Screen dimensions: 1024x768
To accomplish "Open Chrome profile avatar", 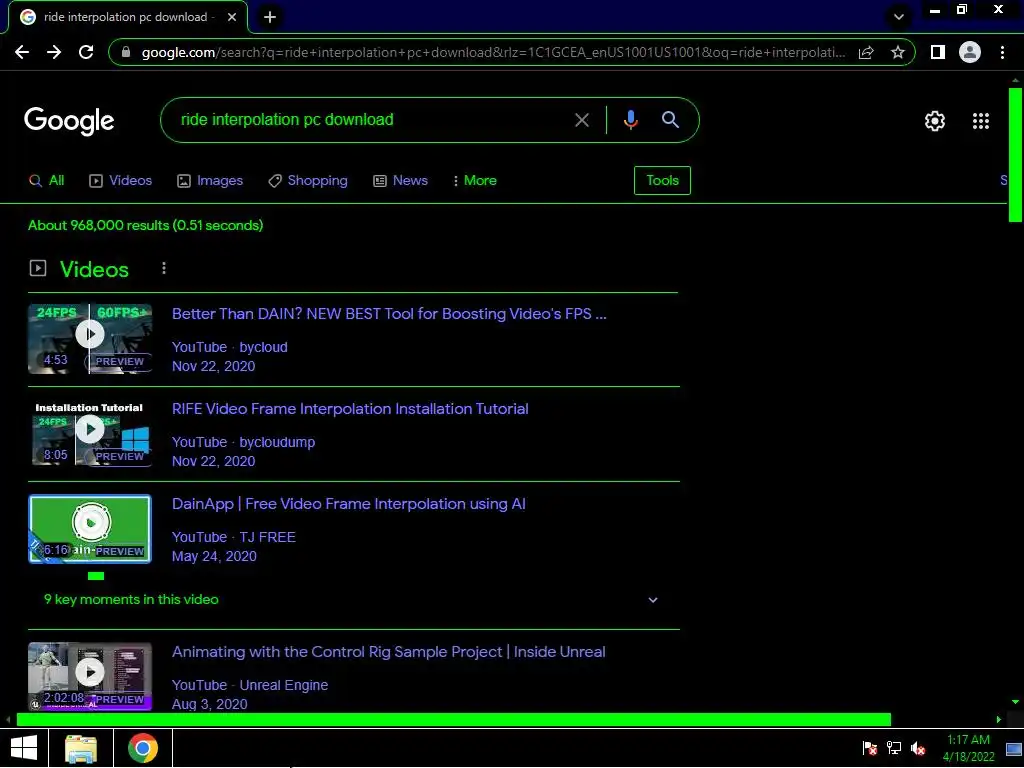I will point(970,52).
